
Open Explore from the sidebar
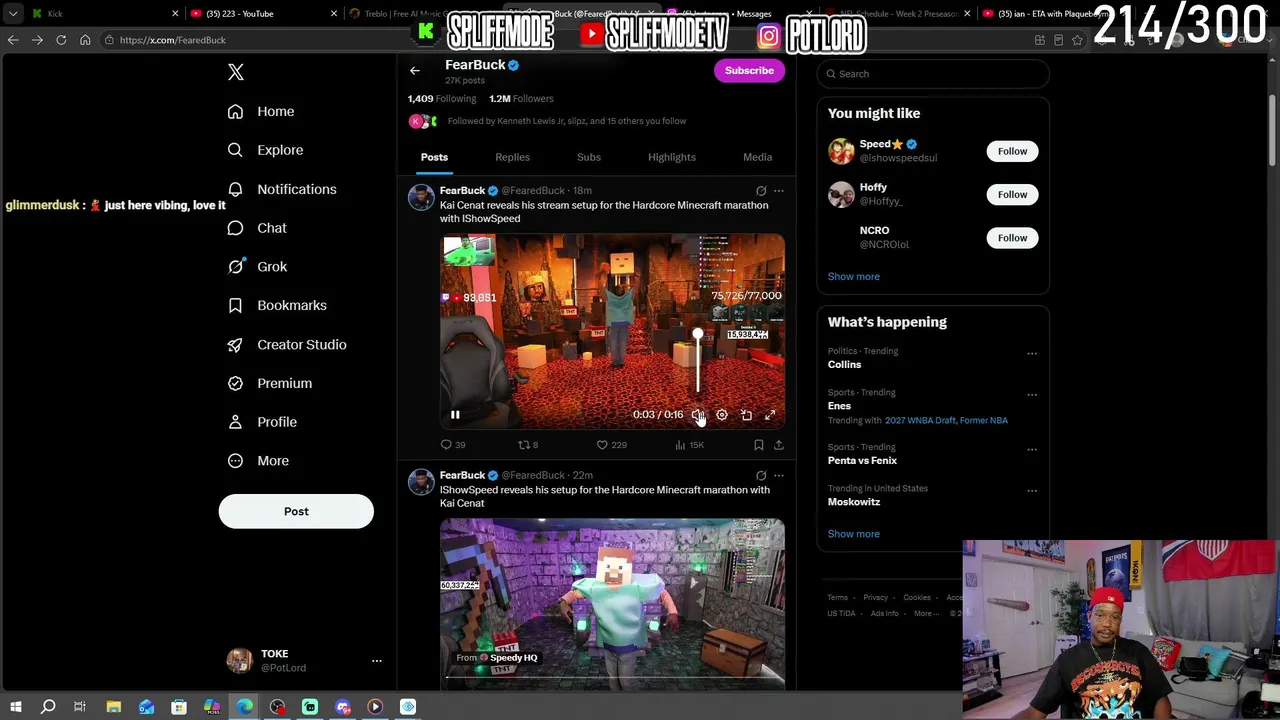click(265, 150)
